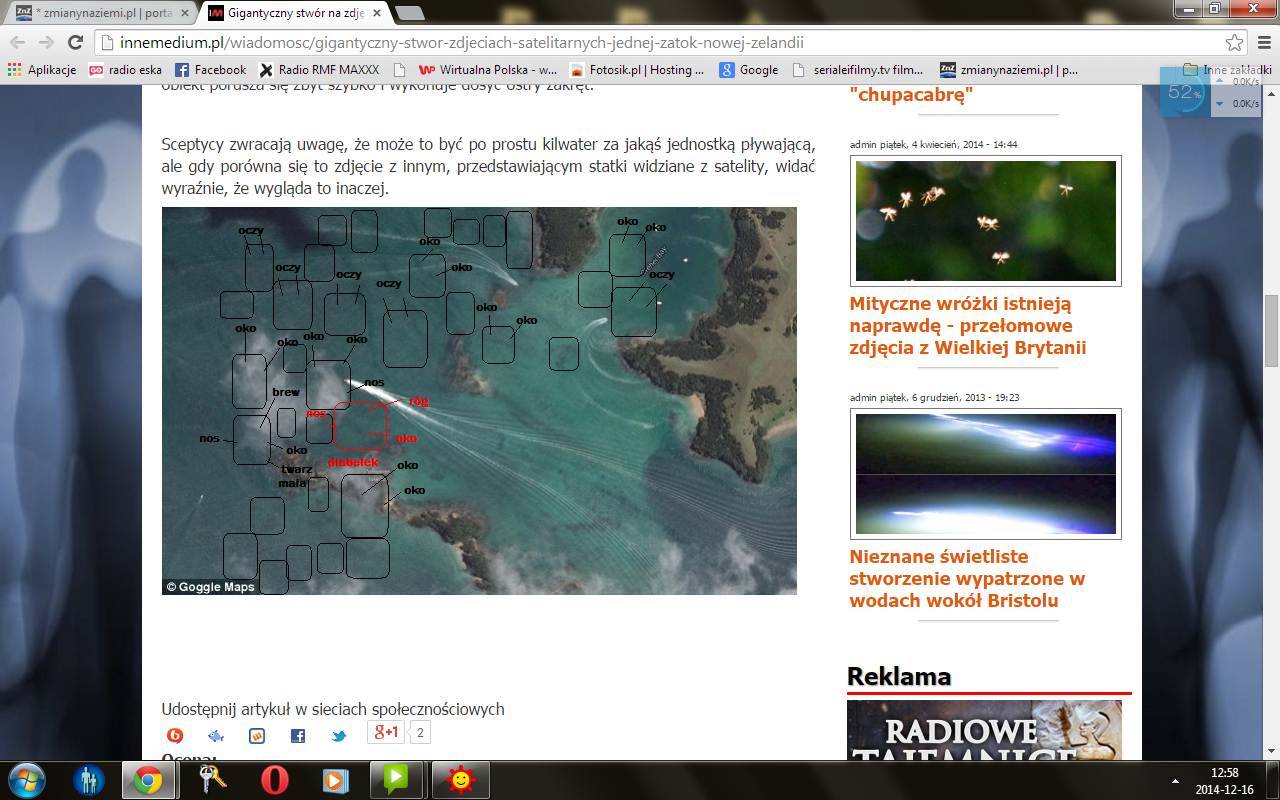Viewport: 1280px width, 800px height.
Task: Click the network speed 52% overlay widget
Action: (x=1210, y=93)
